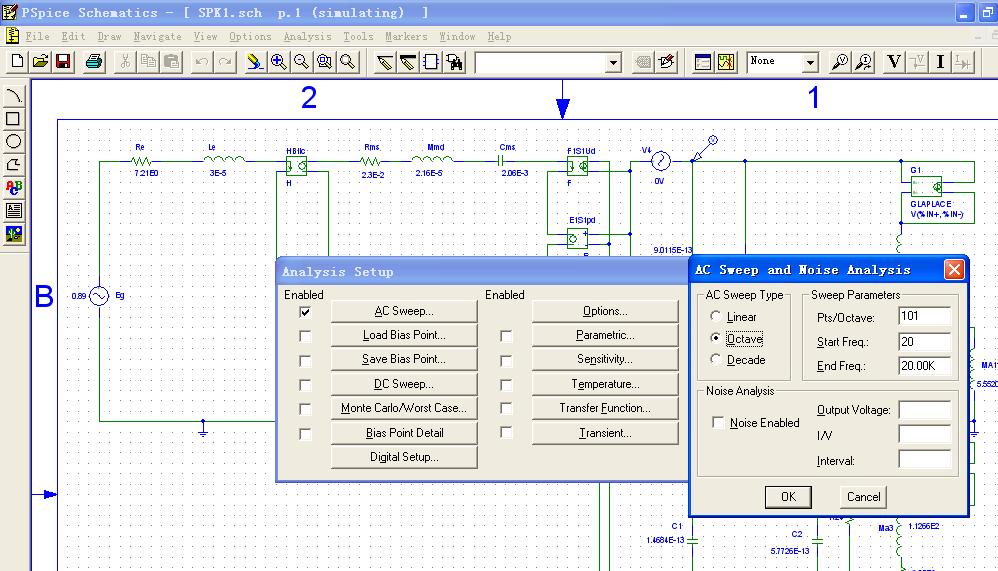The width and height of the screenshot is (998, 571).
Task: Select the Draw Arc tool
Action: coord(13,96)
